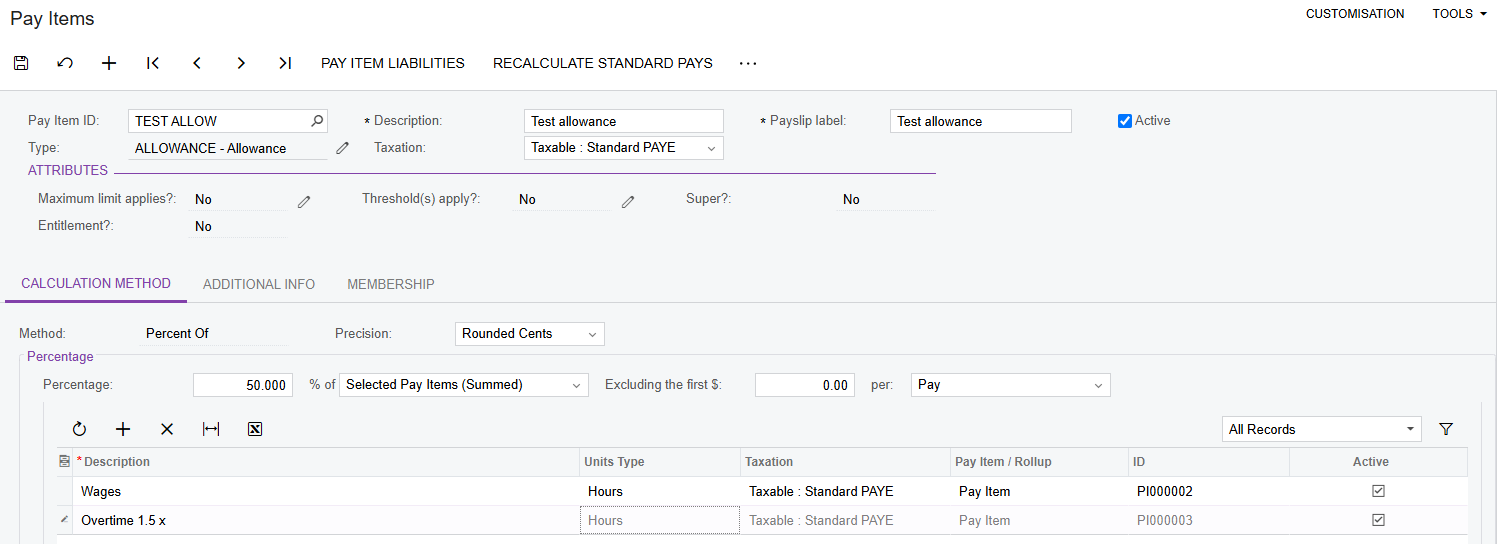Export grid to Excel

255,429
